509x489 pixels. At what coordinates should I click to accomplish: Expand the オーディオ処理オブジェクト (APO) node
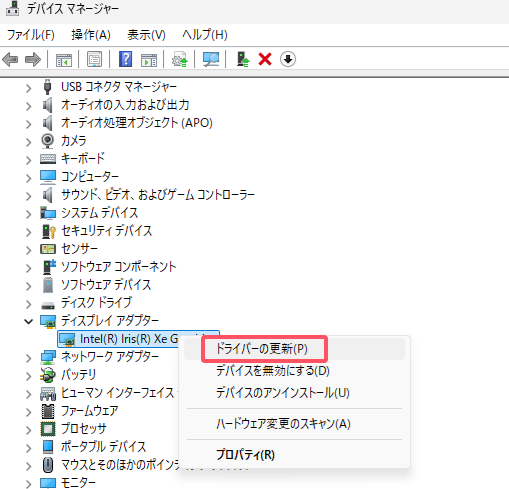pyautogui.click(x=29, y=124)
